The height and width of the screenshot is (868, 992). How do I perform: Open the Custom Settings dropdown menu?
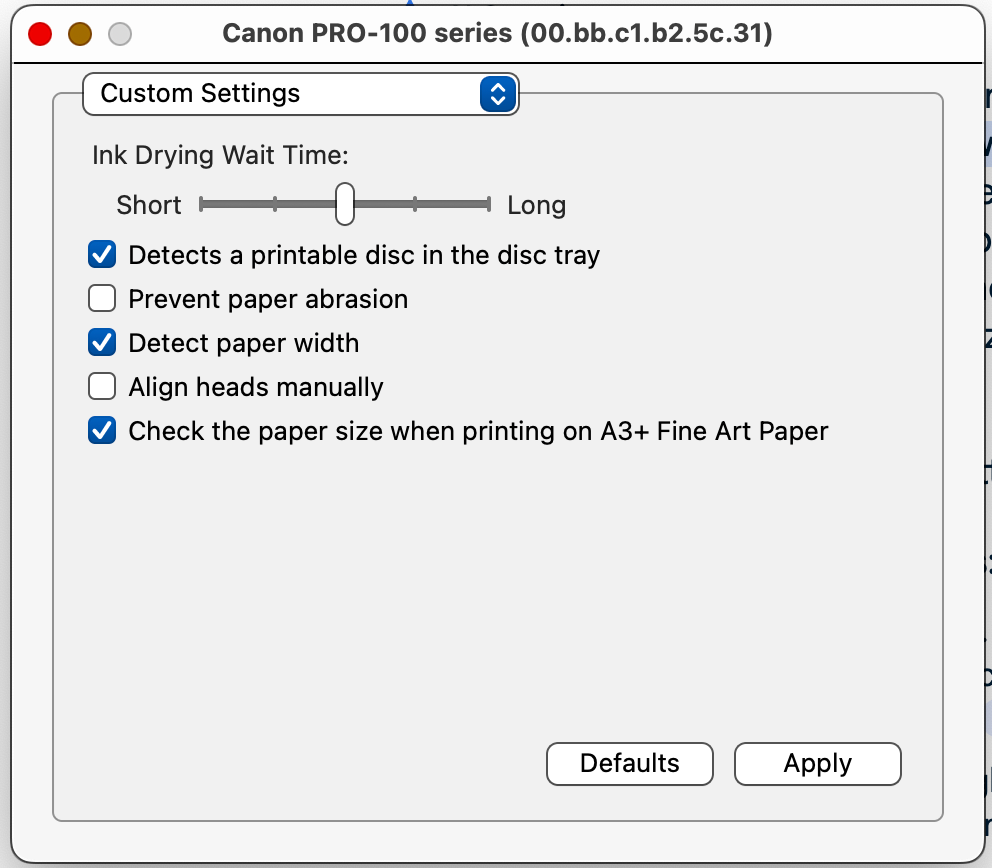(300, 93)
